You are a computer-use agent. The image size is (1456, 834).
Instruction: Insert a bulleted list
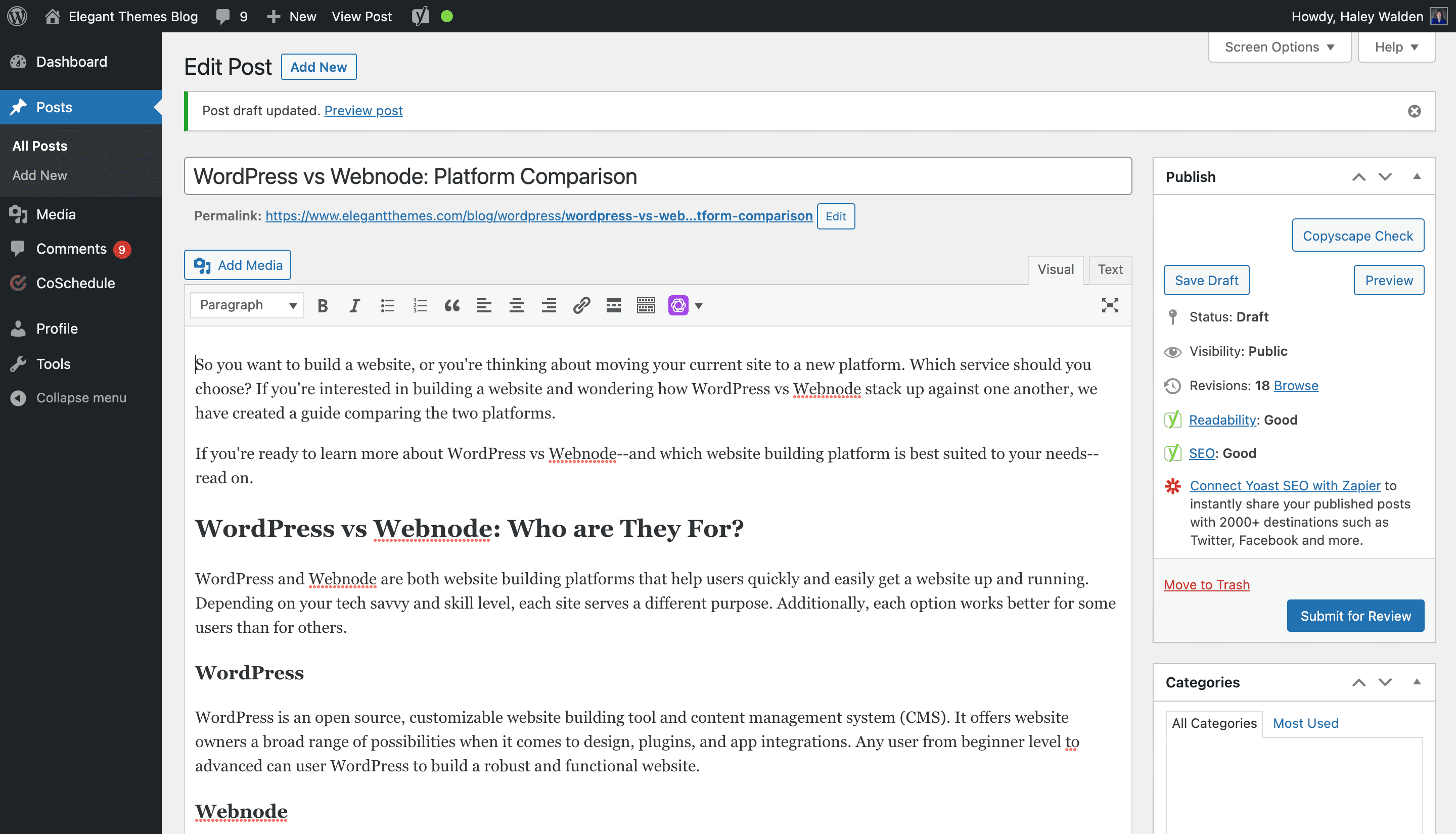click(387, 305)
